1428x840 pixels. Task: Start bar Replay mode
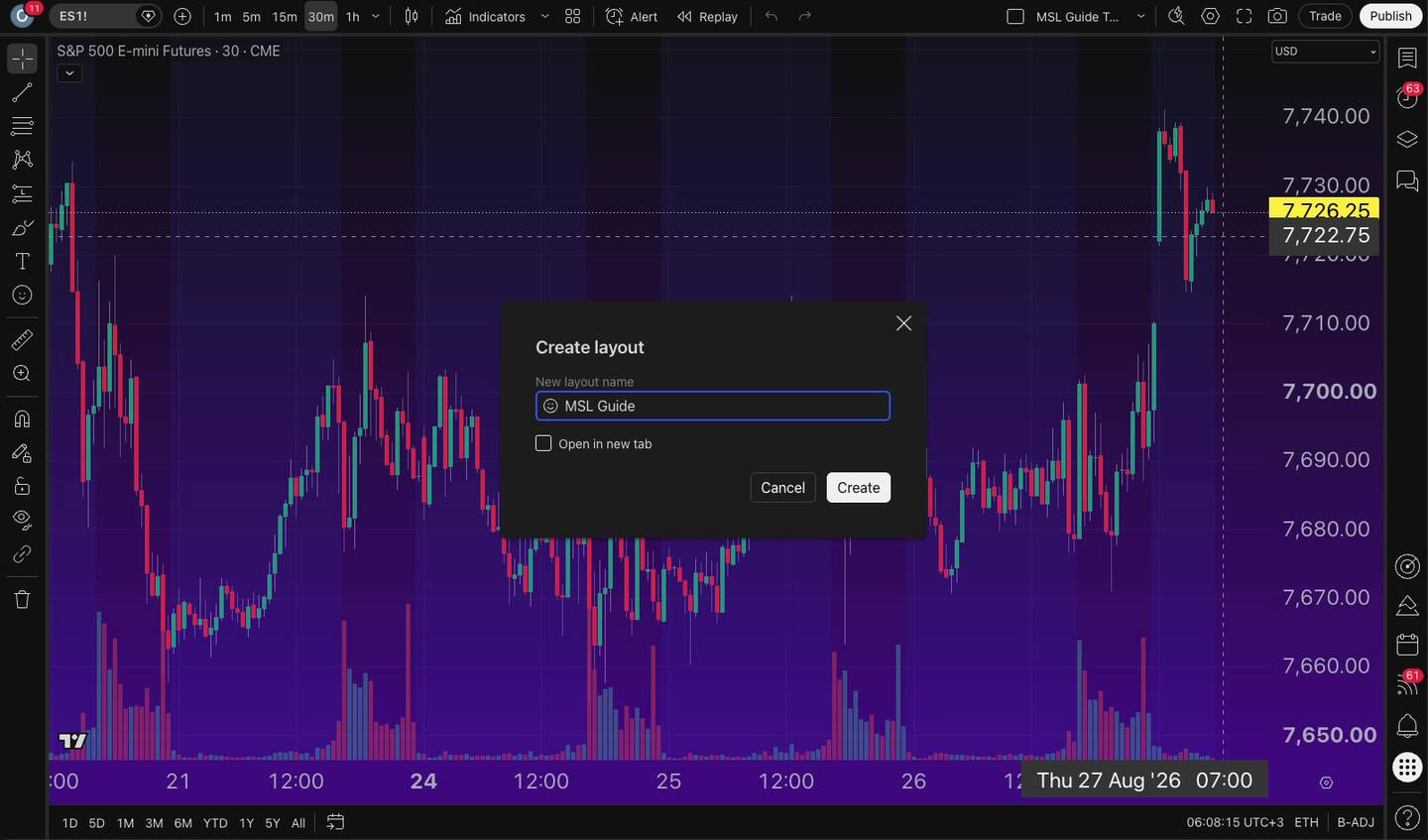click(707, 17)
